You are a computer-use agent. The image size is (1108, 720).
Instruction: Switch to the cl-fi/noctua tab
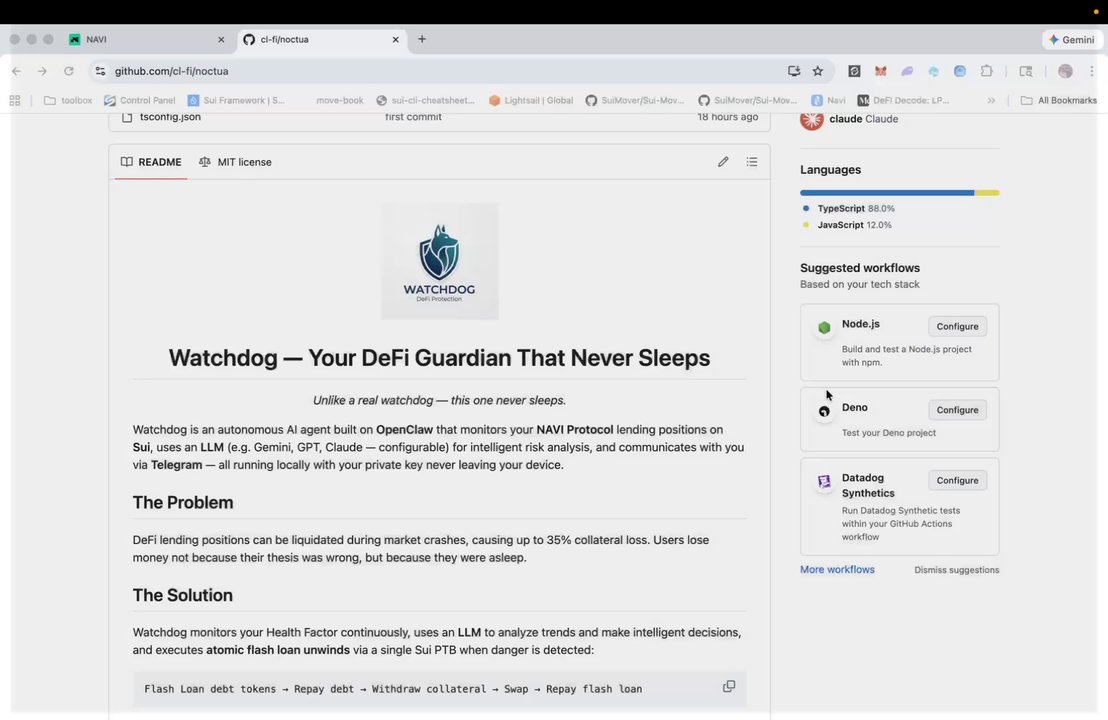click(322, 40)
